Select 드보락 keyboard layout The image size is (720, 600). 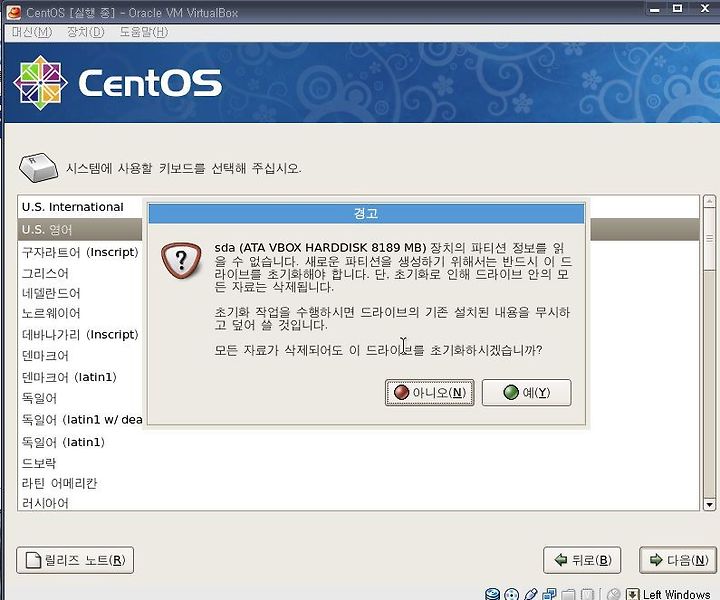point(39,463)
